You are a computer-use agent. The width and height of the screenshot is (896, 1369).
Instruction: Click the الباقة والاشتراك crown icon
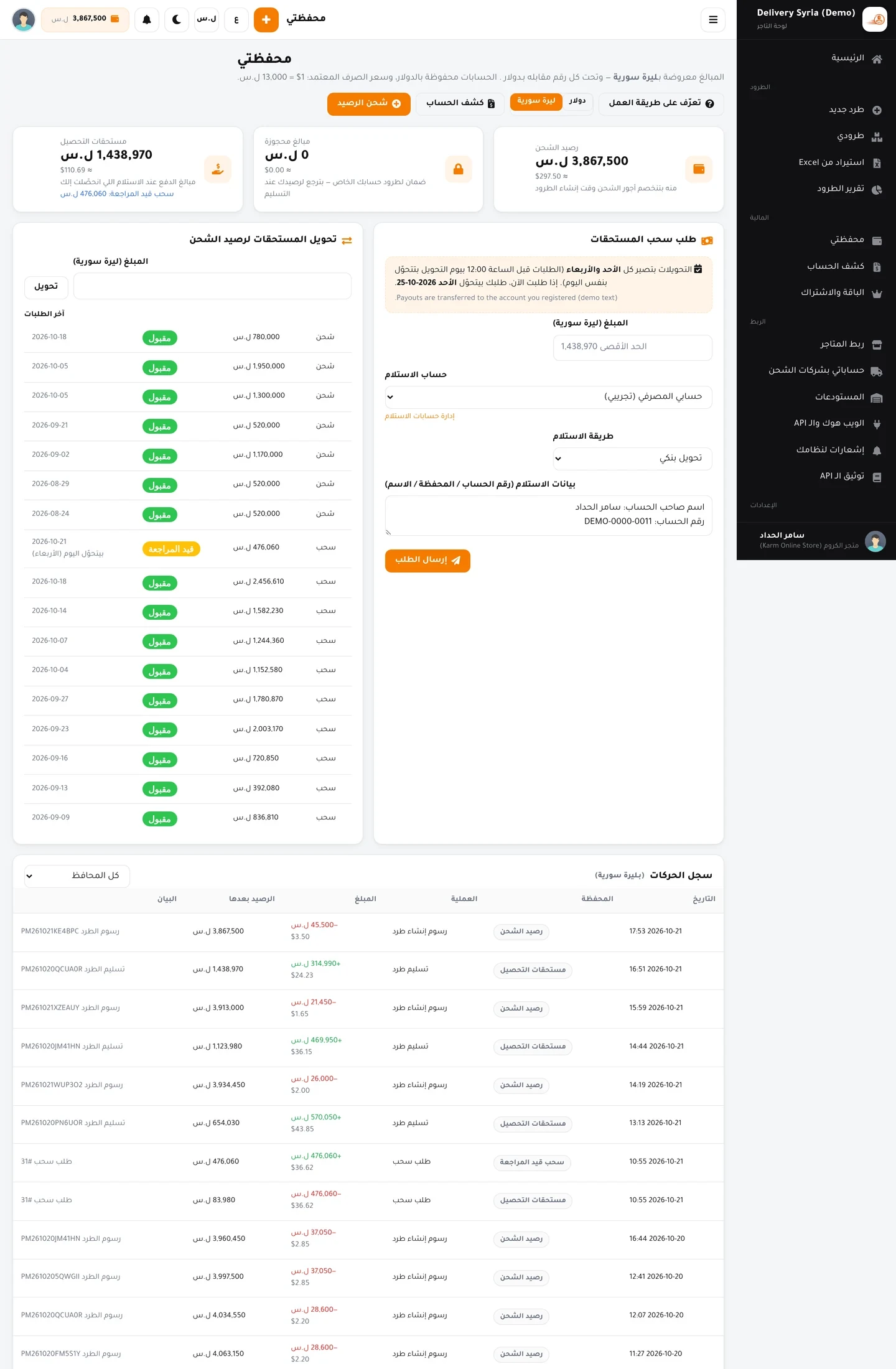877,293
